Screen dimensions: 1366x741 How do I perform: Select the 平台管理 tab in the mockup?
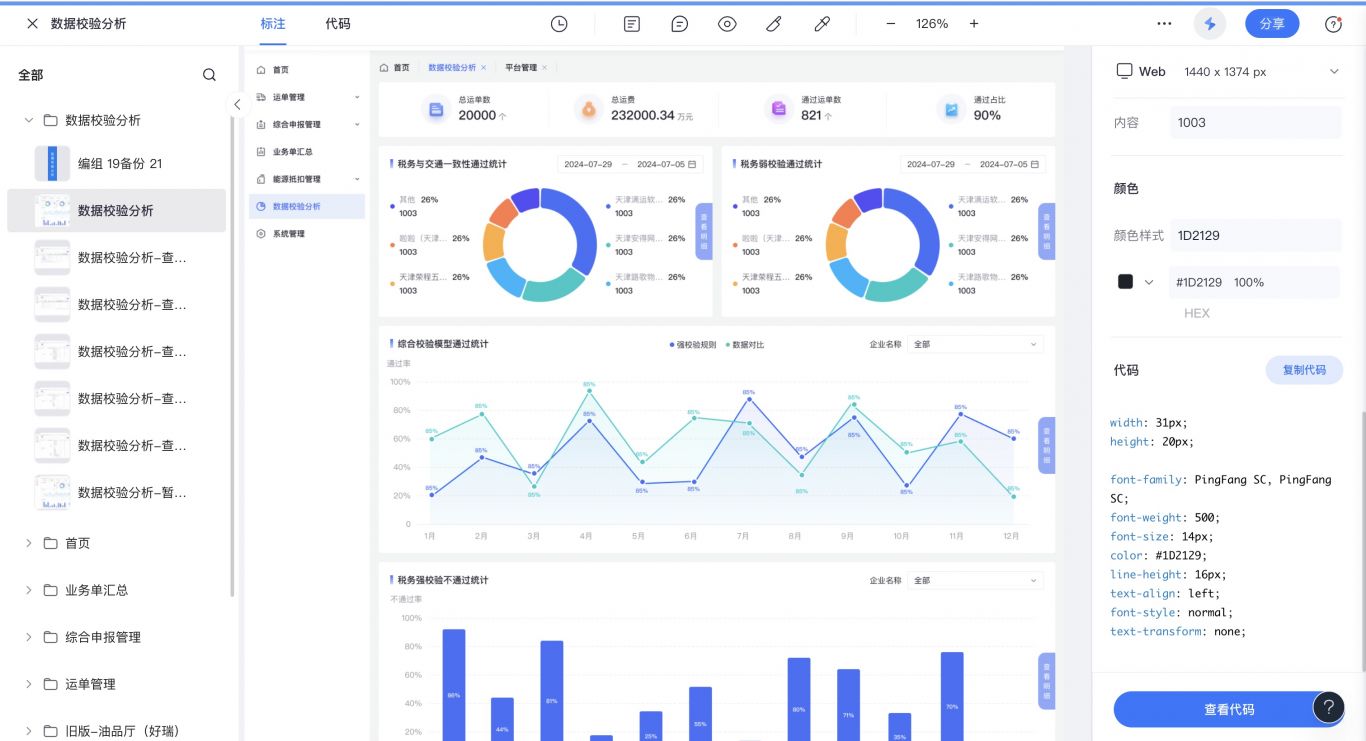pyautogui.click(x=521, y=68)
